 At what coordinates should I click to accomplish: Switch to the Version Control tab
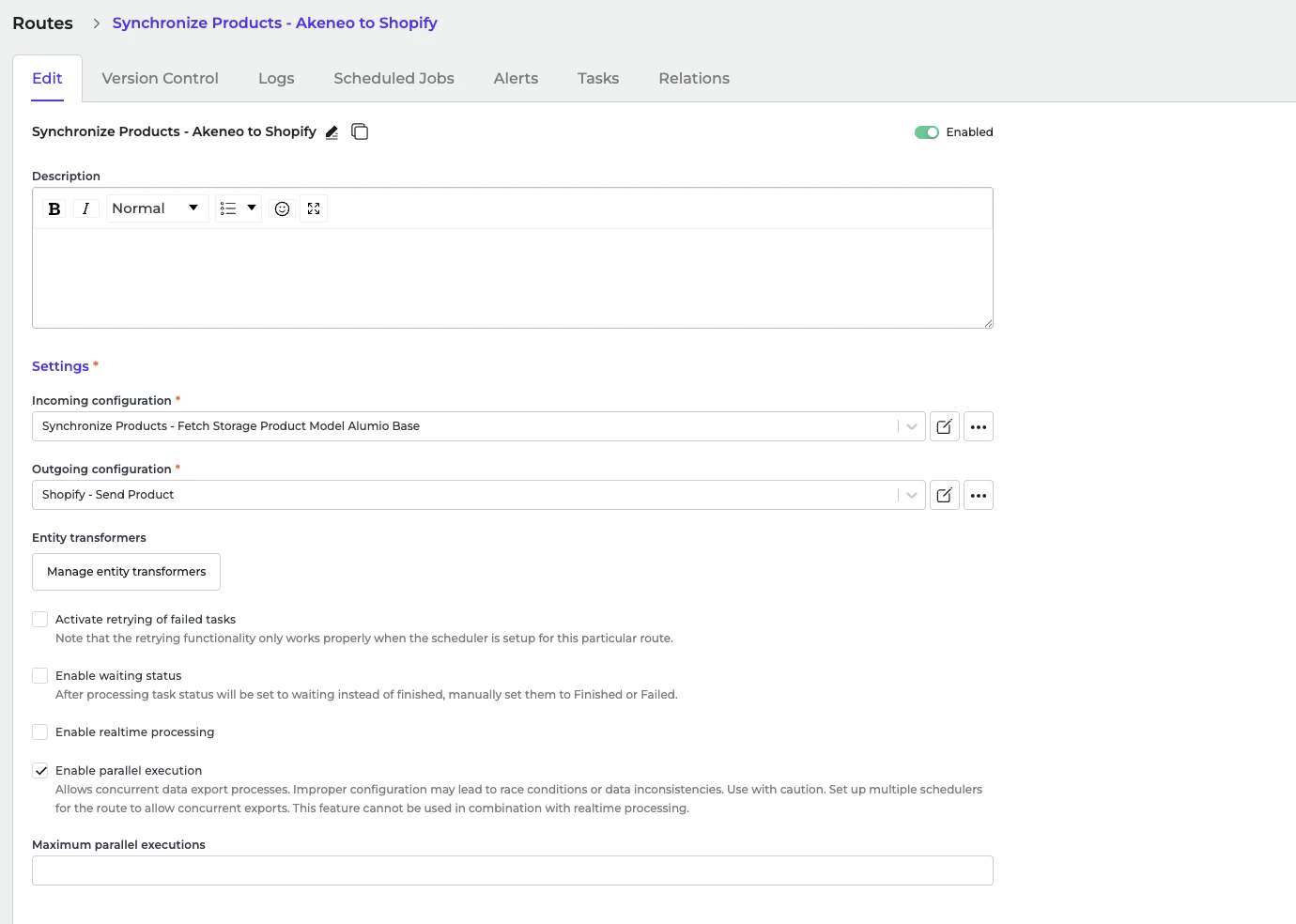tap(160, 79)
